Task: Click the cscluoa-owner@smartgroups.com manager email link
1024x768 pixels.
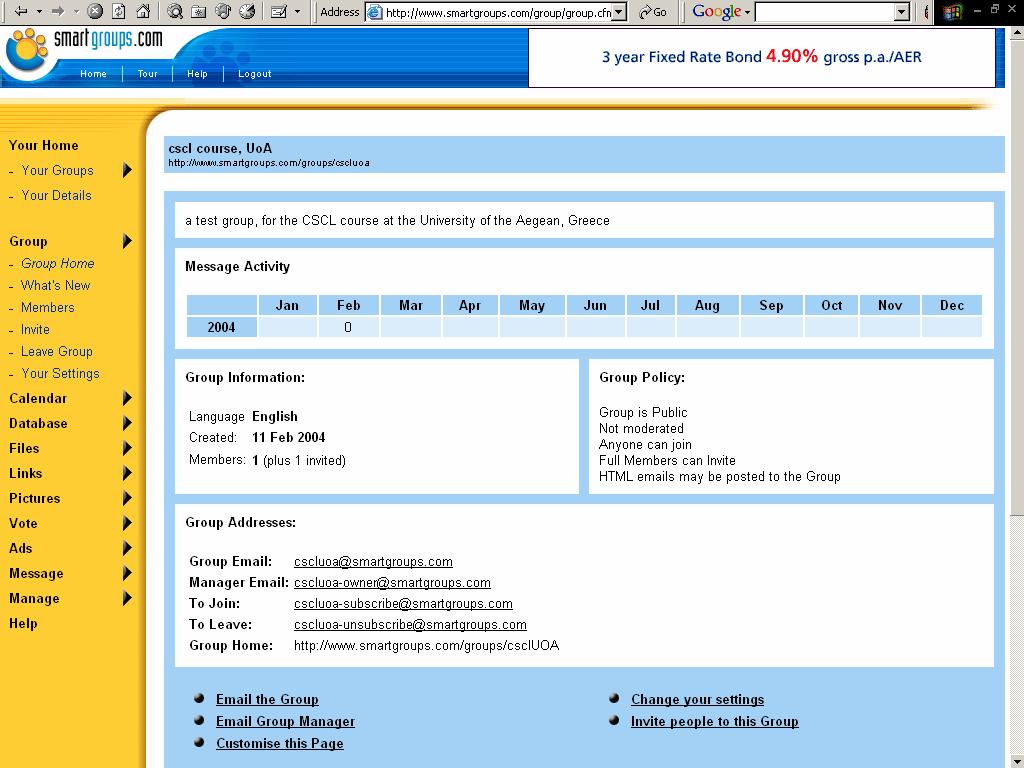Action: pyautogui.click(x=392, y=583)
